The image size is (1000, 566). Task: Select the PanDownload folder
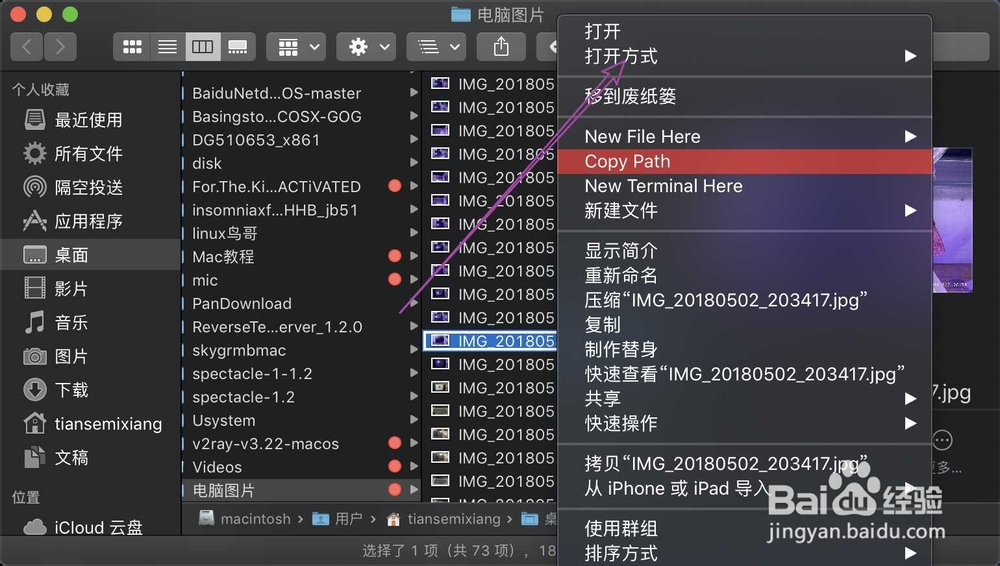pyautogui.click(x=301, y=304)
